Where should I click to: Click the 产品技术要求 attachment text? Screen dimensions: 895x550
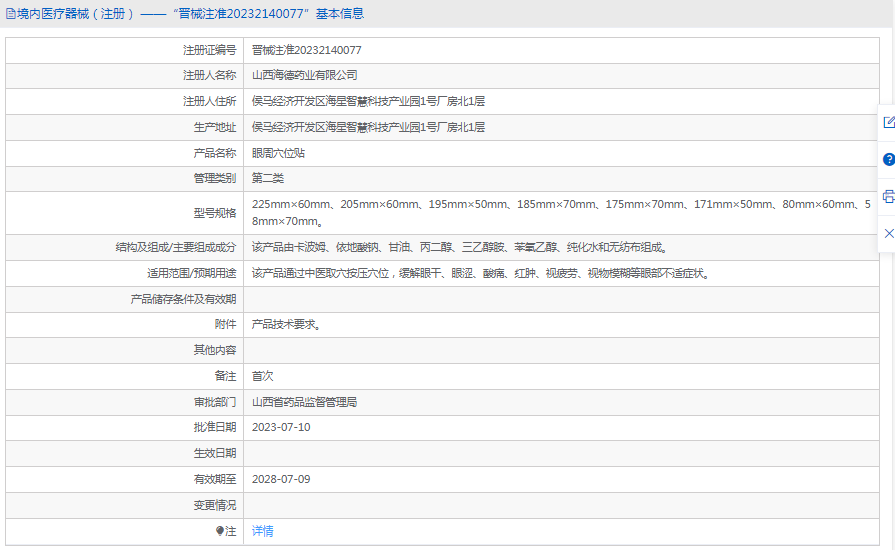click(x=286, y=324)
